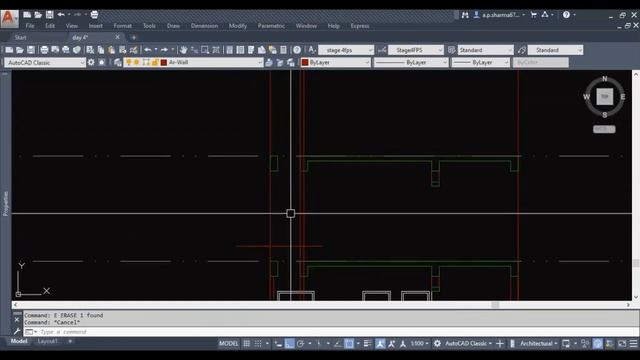Open the Express menu
The width and height of the screenshot is (640, 360).
(360, 26)
